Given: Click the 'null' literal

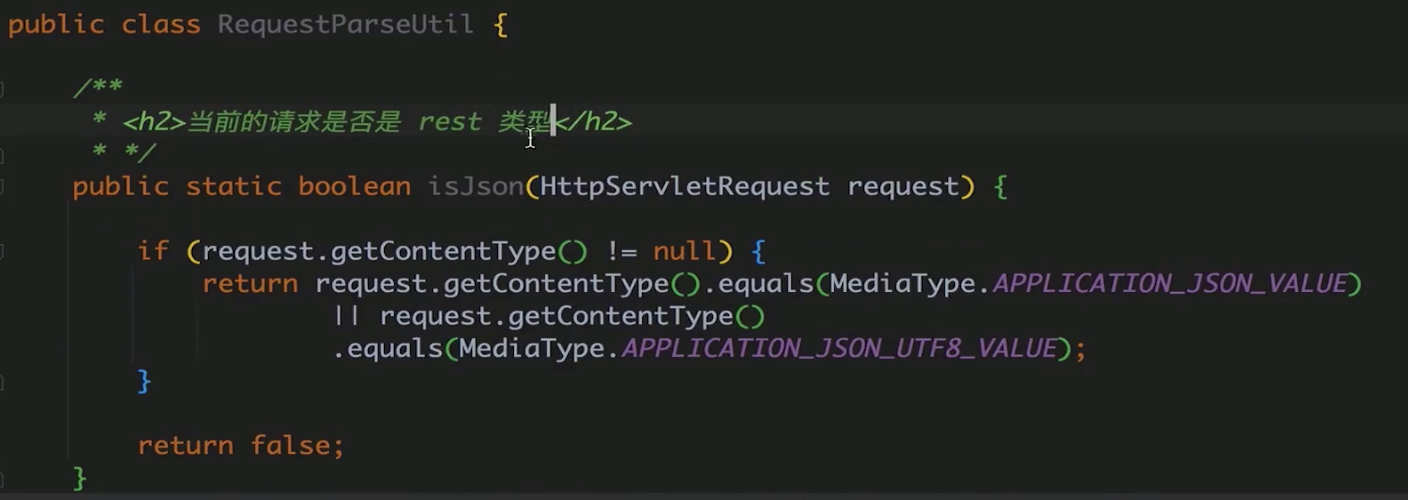Looking at the screenshot, I should [x=686, y=250].
